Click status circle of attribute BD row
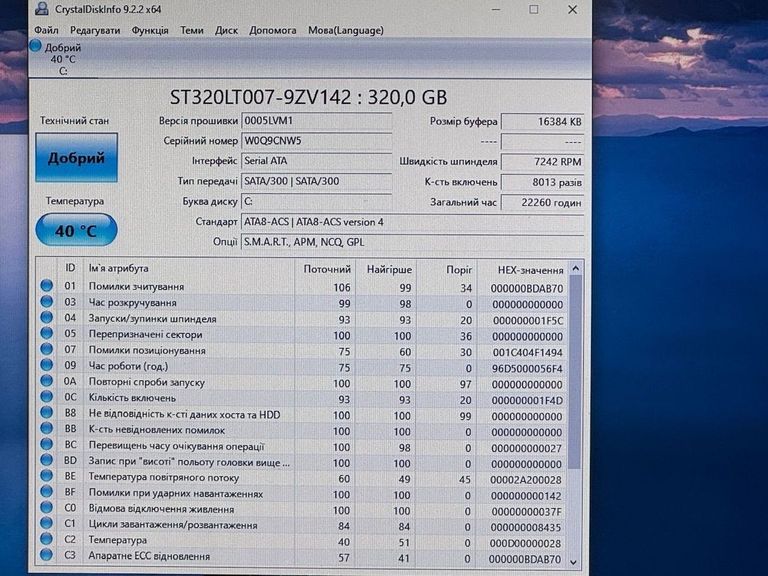Screen dimensions: 768x576 (47, 460)
